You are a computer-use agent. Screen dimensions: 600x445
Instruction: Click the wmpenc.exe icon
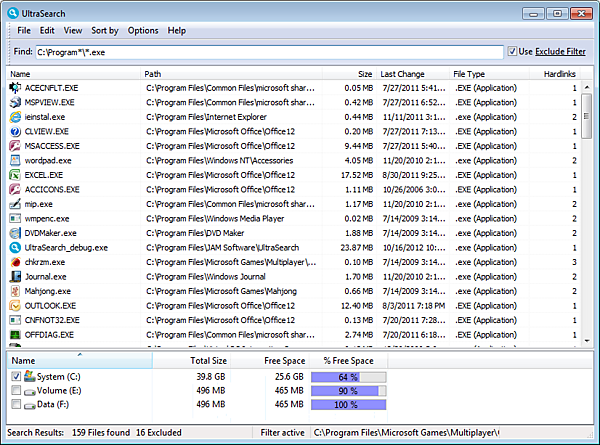tap(15, 219)
